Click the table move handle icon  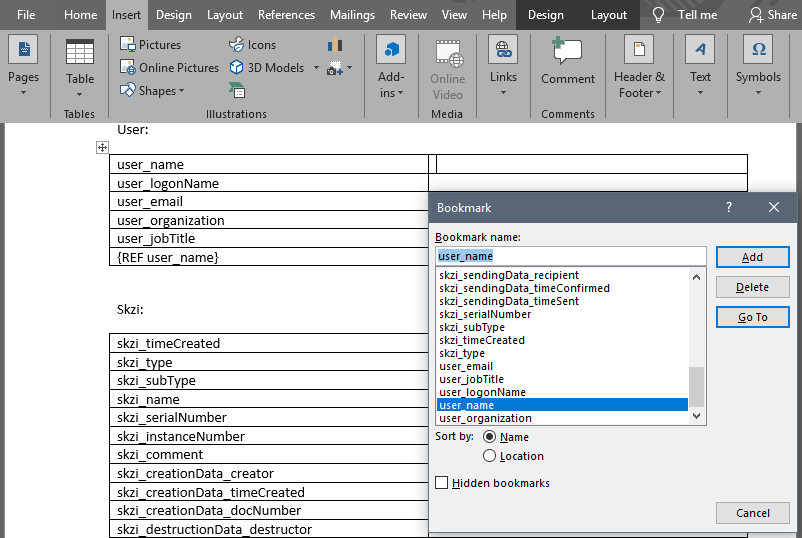click(102, 148)
